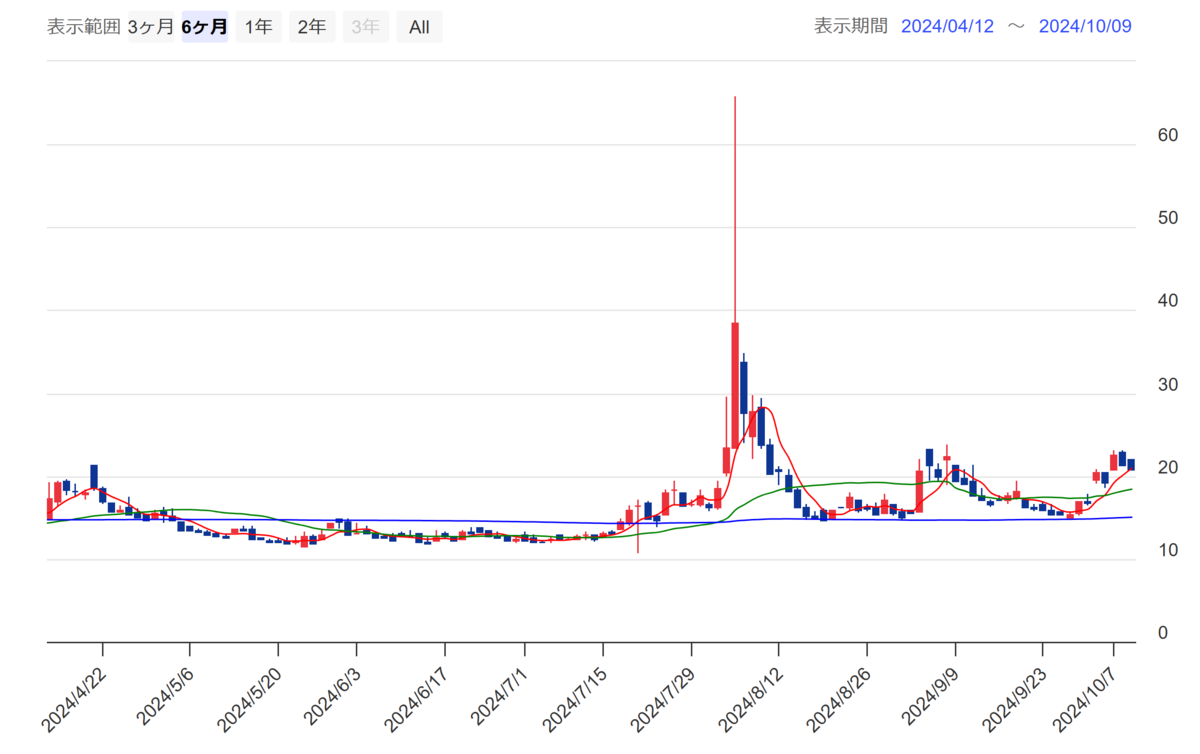Select the 6ヶ月 display range
This screenshot has height=754, width=1200.
[x=204, y=27]
